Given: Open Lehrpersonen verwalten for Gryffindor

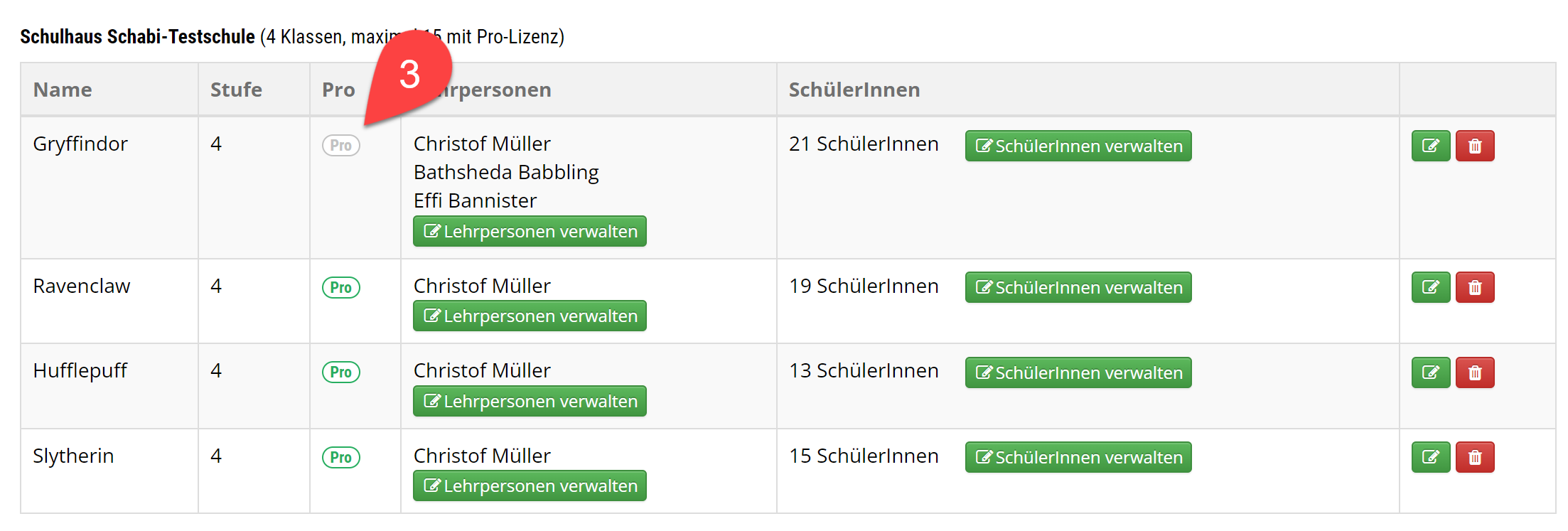Looking at the screenshot, I should 529,231.
